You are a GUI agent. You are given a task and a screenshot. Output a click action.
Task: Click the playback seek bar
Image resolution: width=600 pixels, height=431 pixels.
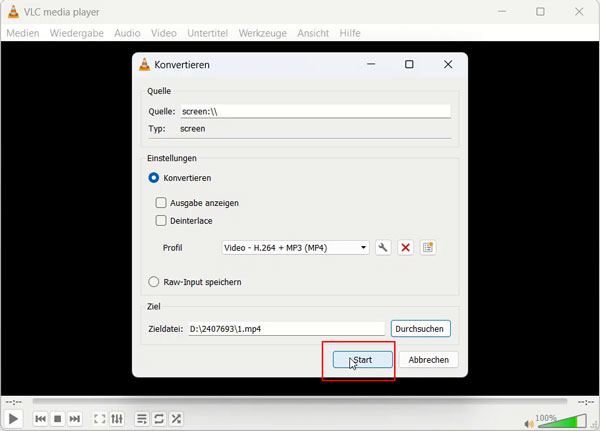[x=299, y=401]
